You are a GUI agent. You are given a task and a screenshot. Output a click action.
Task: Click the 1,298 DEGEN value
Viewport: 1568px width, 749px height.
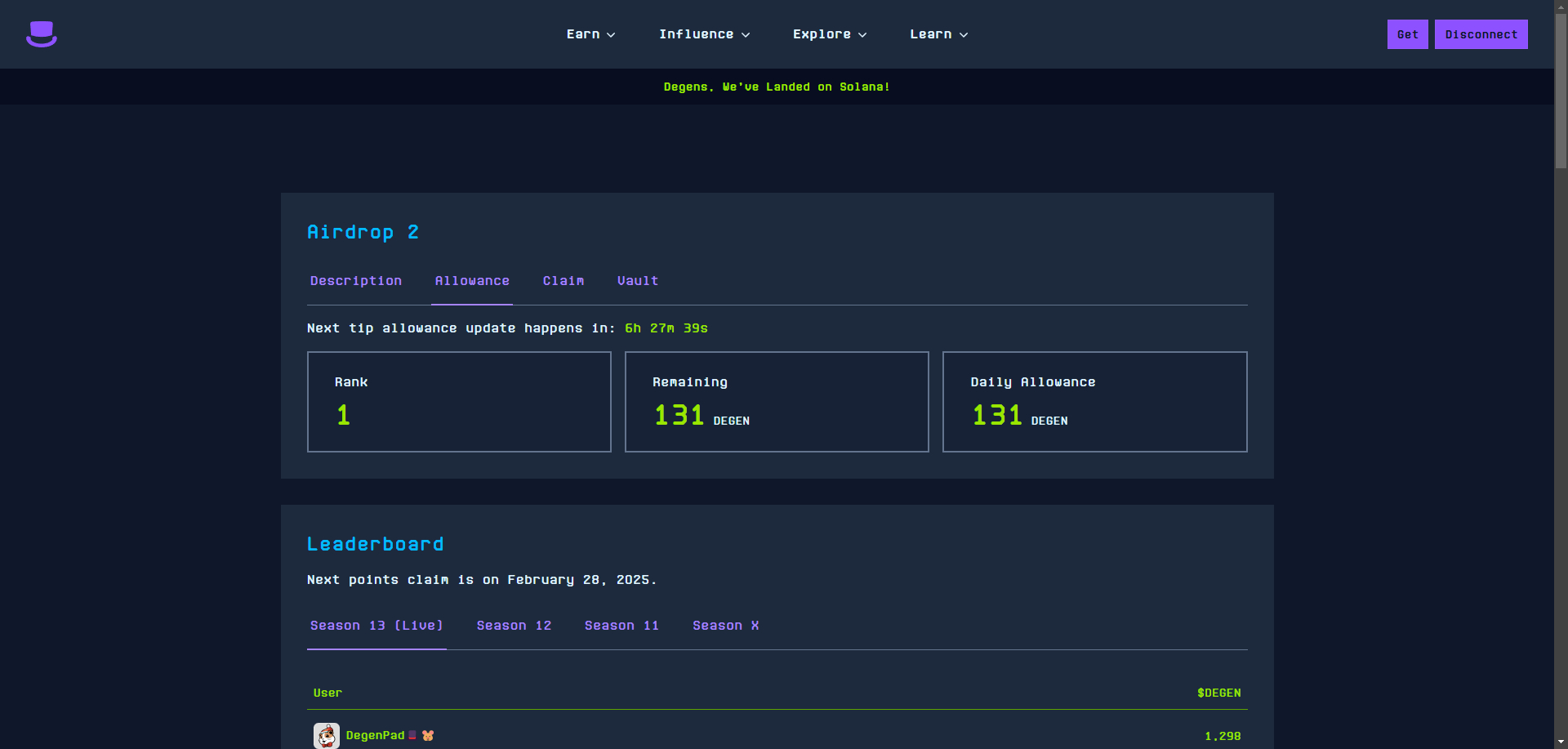1223,736
